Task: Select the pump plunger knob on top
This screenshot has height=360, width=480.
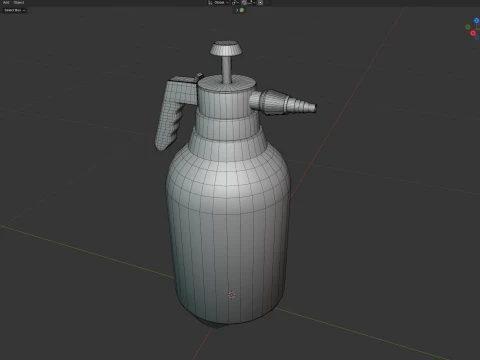Action: click(x=226, y=49)
